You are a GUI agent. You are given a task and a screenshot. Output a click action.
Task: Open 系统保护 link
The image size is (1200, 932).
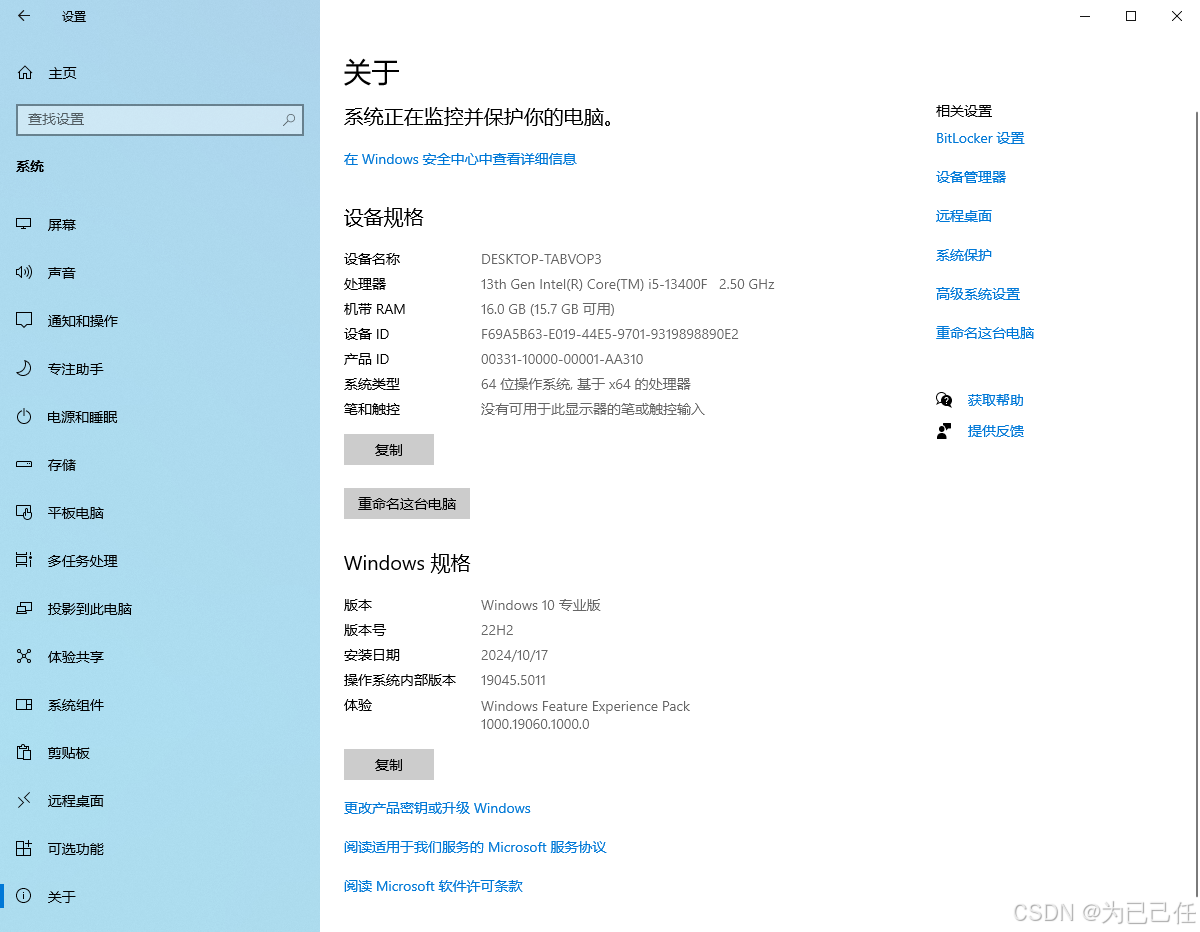[964, 255]
